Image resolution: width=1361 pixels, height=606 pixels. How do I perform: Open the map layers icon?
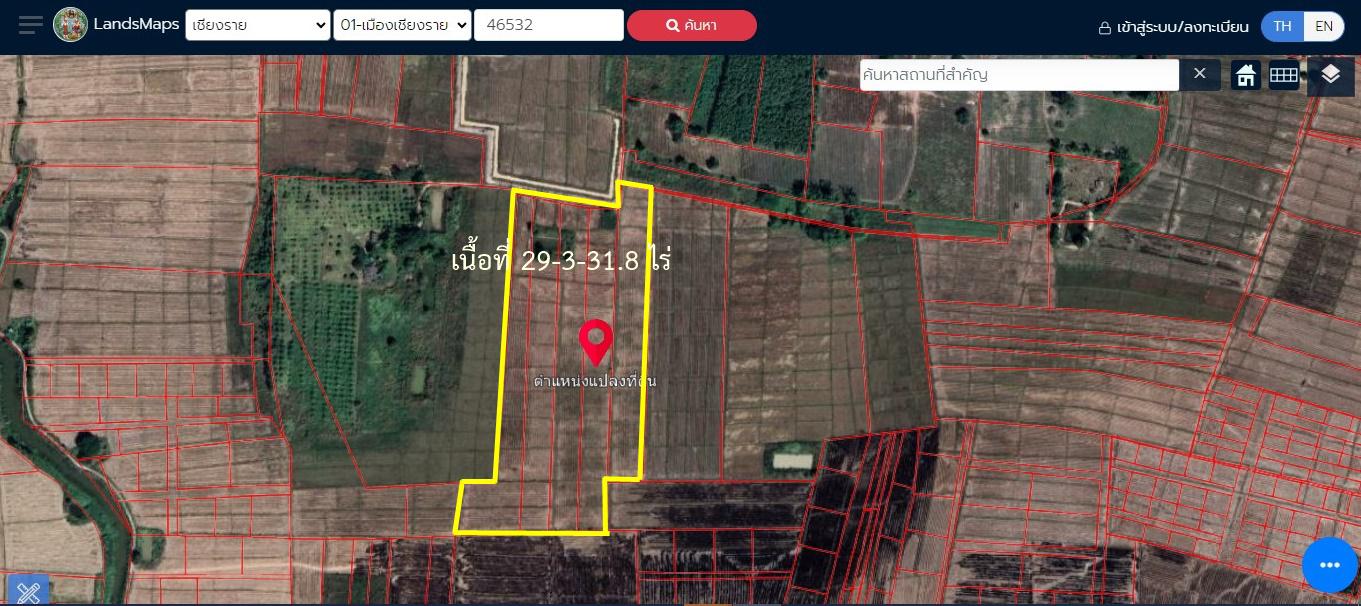click(x=1330, y=75)
